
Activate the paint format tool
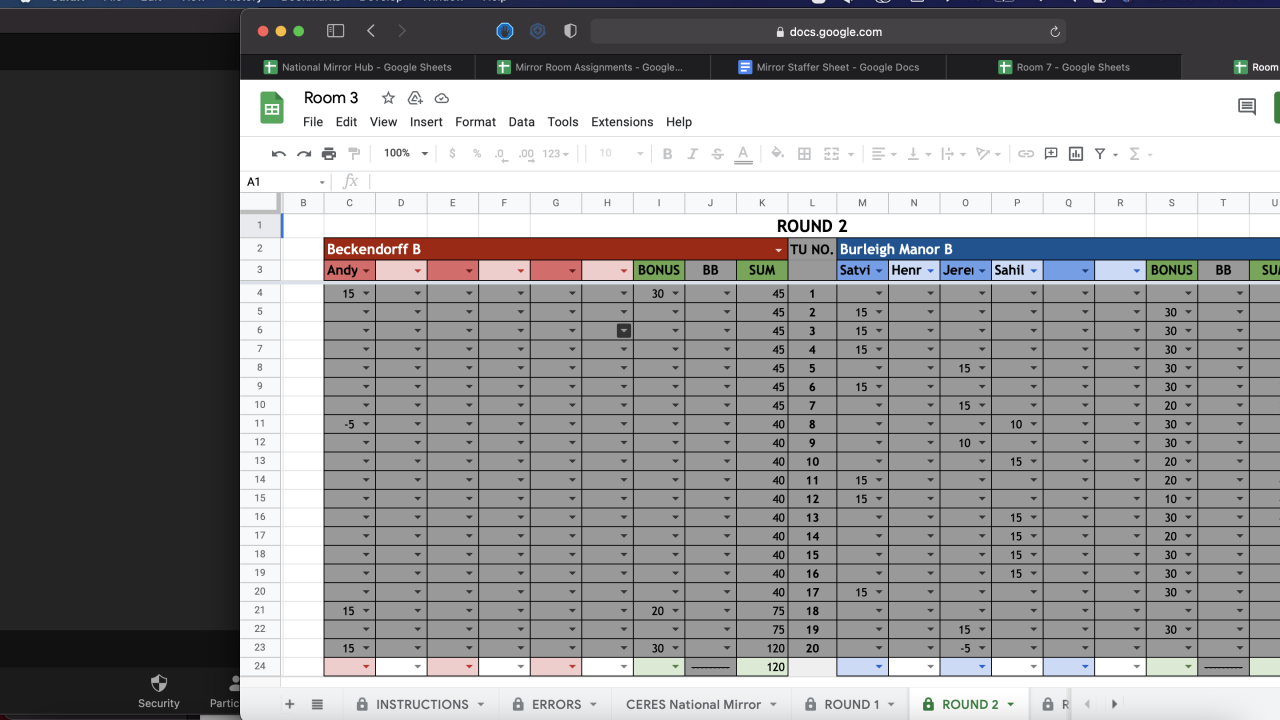354,154
